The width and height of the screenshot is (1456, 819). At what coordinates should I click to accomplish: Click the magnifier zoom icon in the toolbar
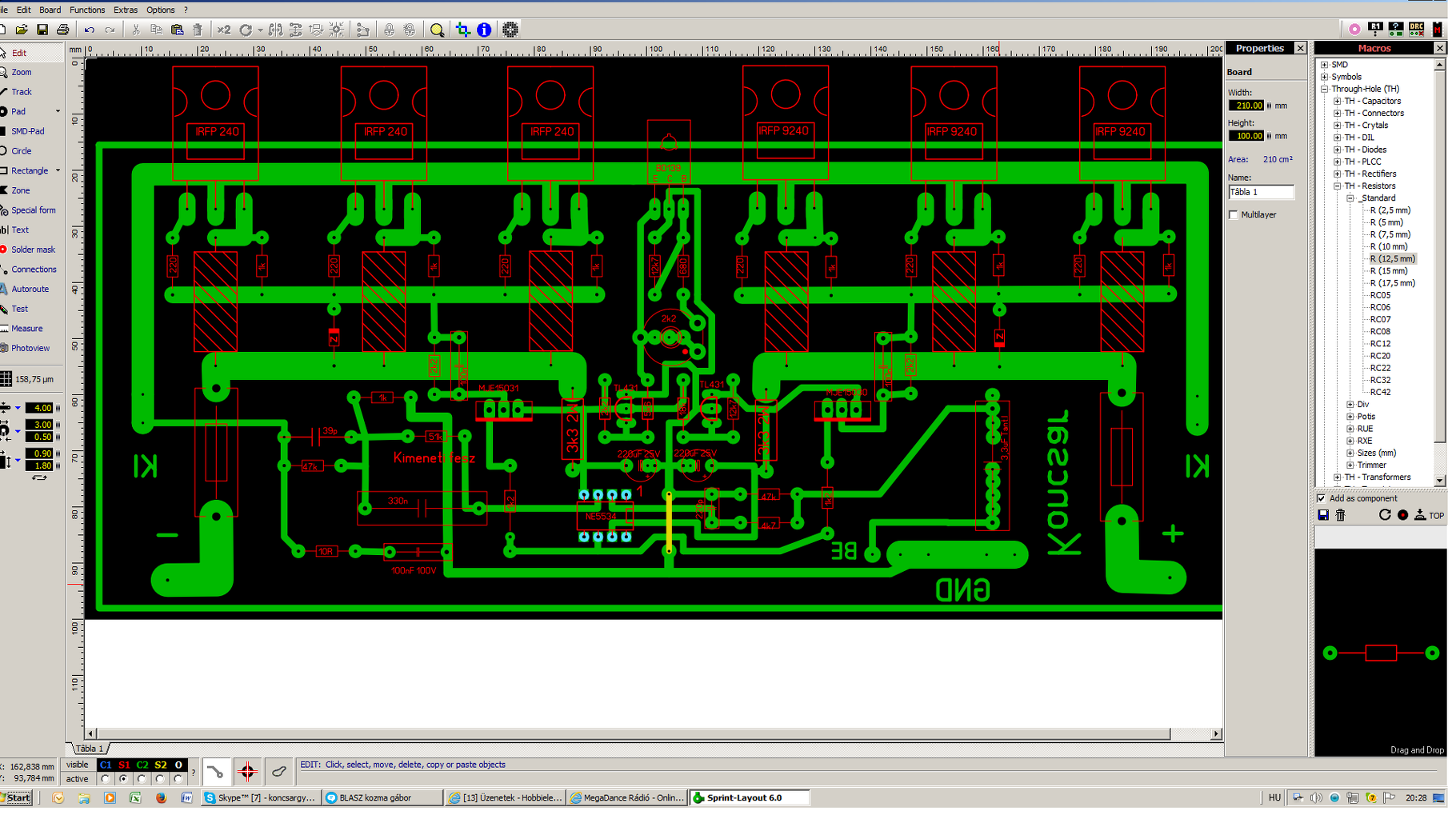coord(437,30)
